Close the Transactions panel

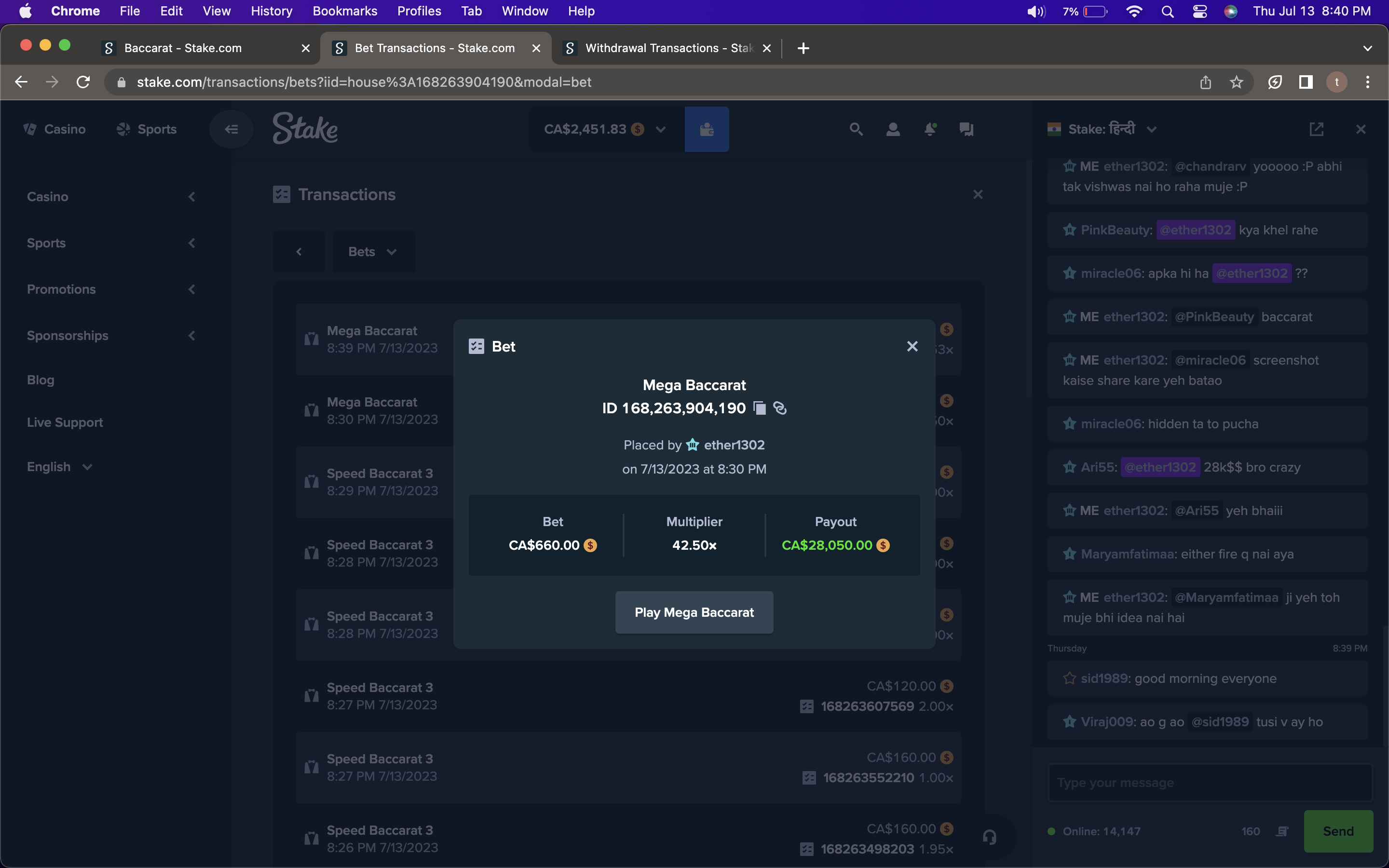(978, 195)
